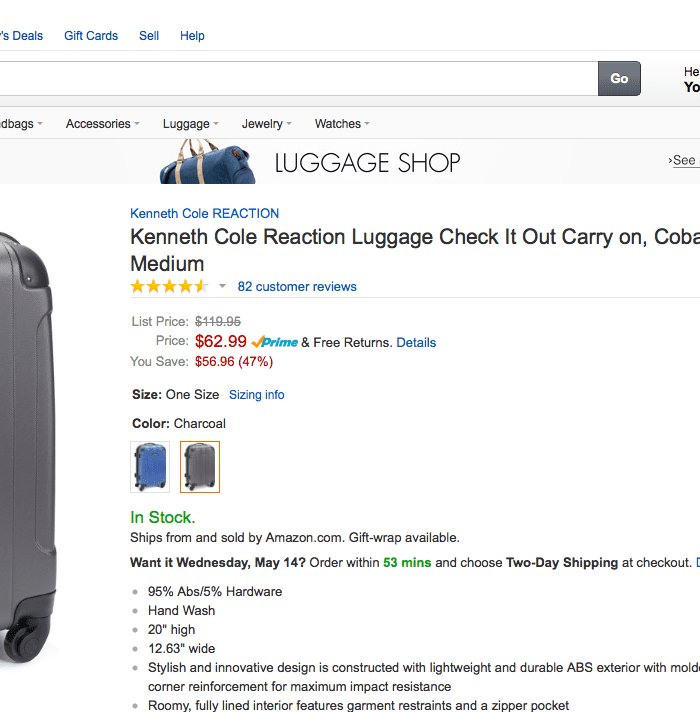Click the Prime logo icon
Image resolution: width=700 pixels, height=712 pixels.
coord(275,342)
